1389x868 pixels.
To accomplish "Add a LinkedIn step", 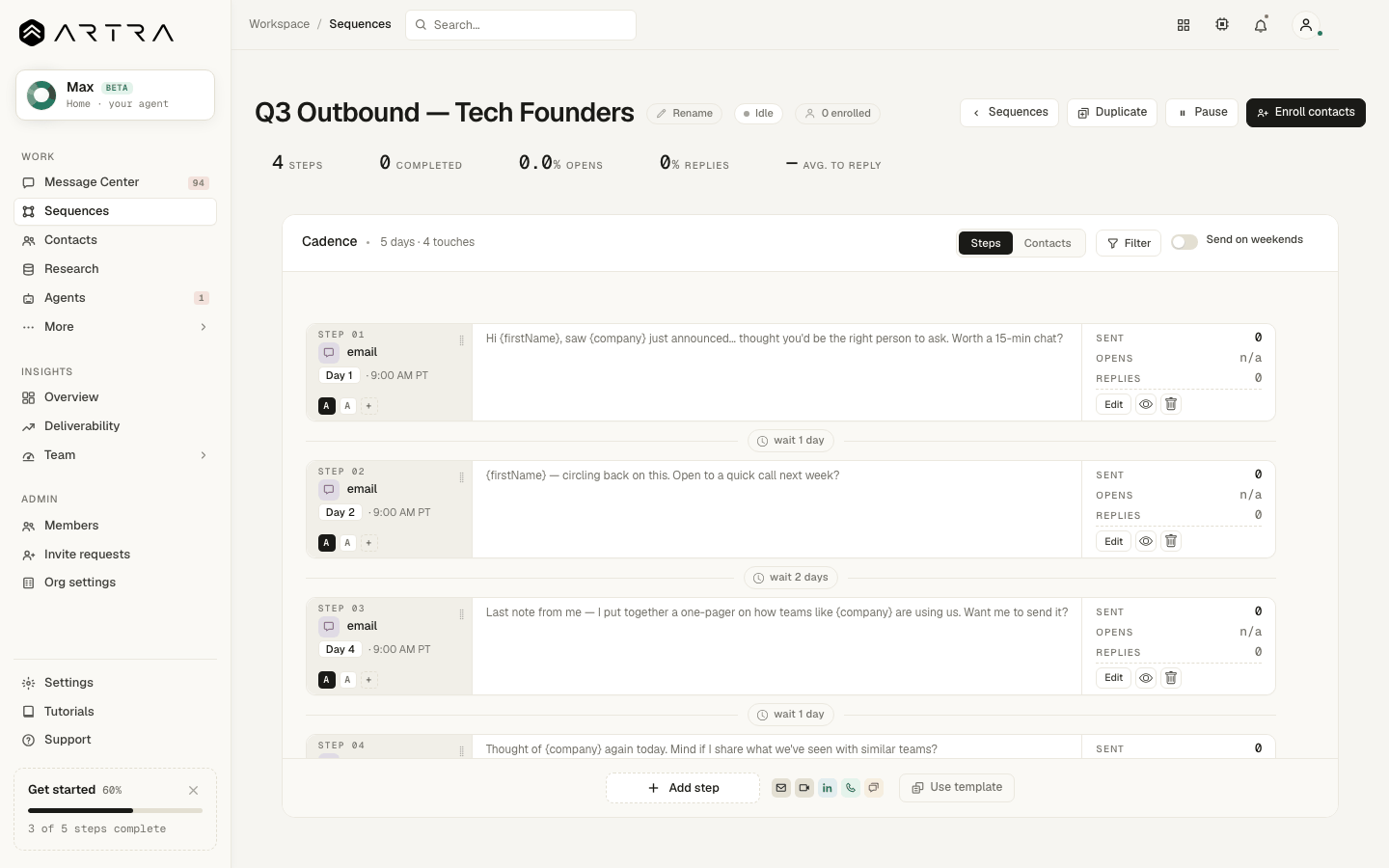I will pyautogui.click(x=828, y=788).
